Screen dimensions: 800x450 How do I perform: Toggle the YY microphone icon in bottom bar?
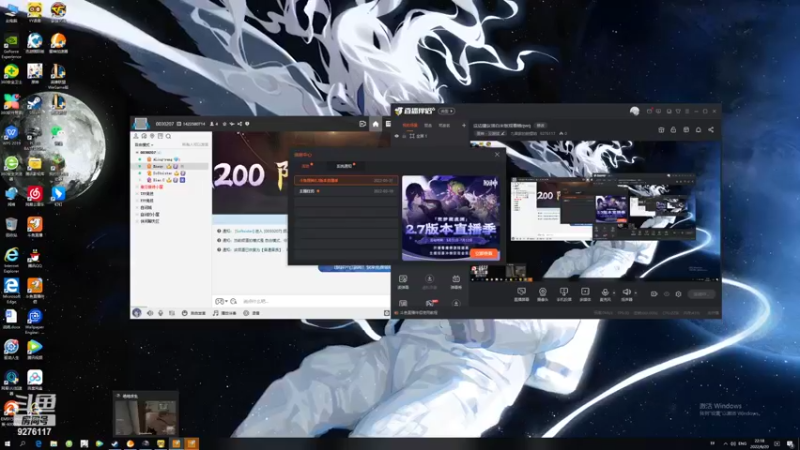tap(161, 313)
